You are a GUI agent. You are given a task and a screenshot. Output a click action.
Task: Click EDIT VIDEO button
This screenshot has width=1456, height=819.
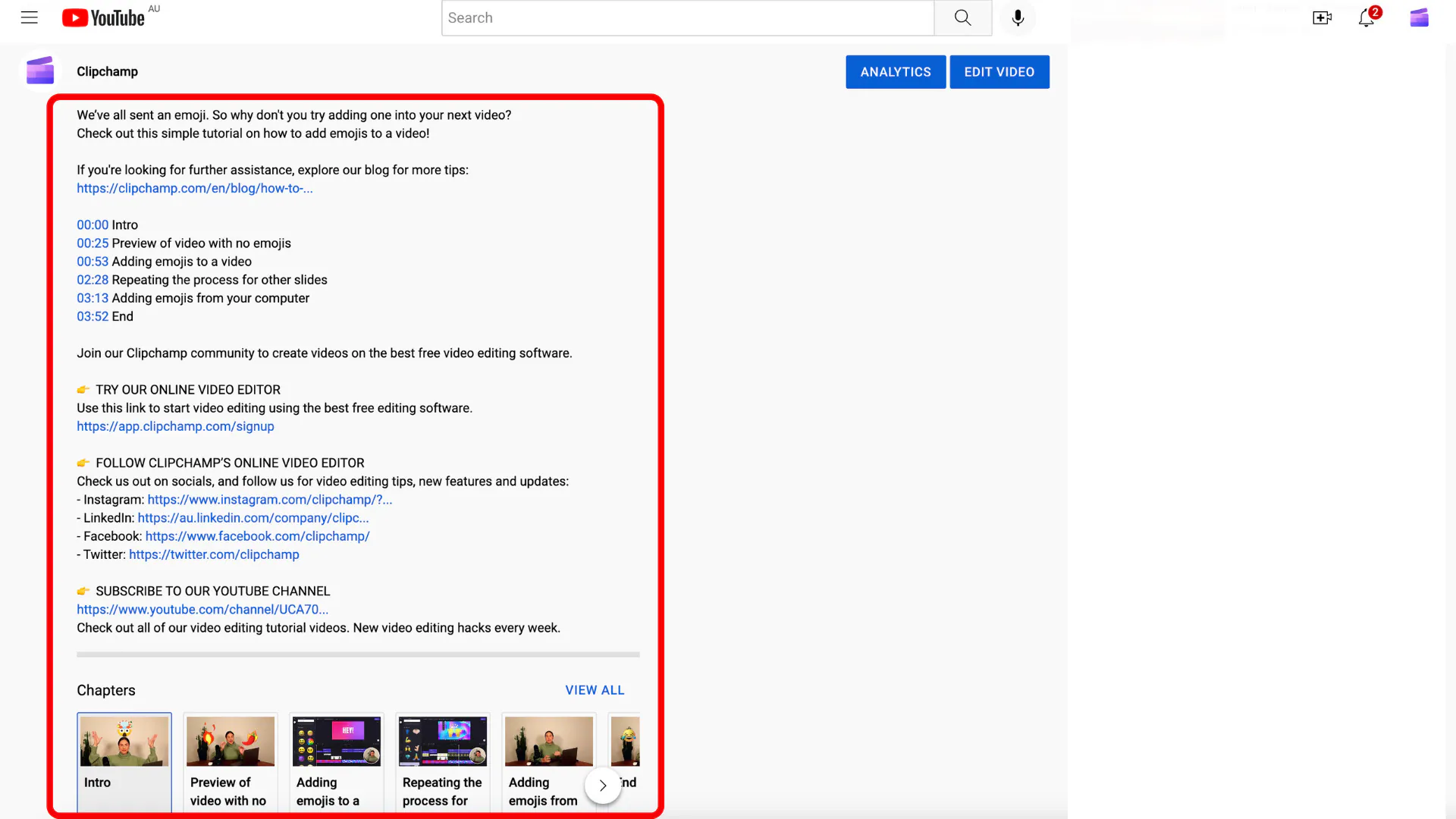coord(999,71)
